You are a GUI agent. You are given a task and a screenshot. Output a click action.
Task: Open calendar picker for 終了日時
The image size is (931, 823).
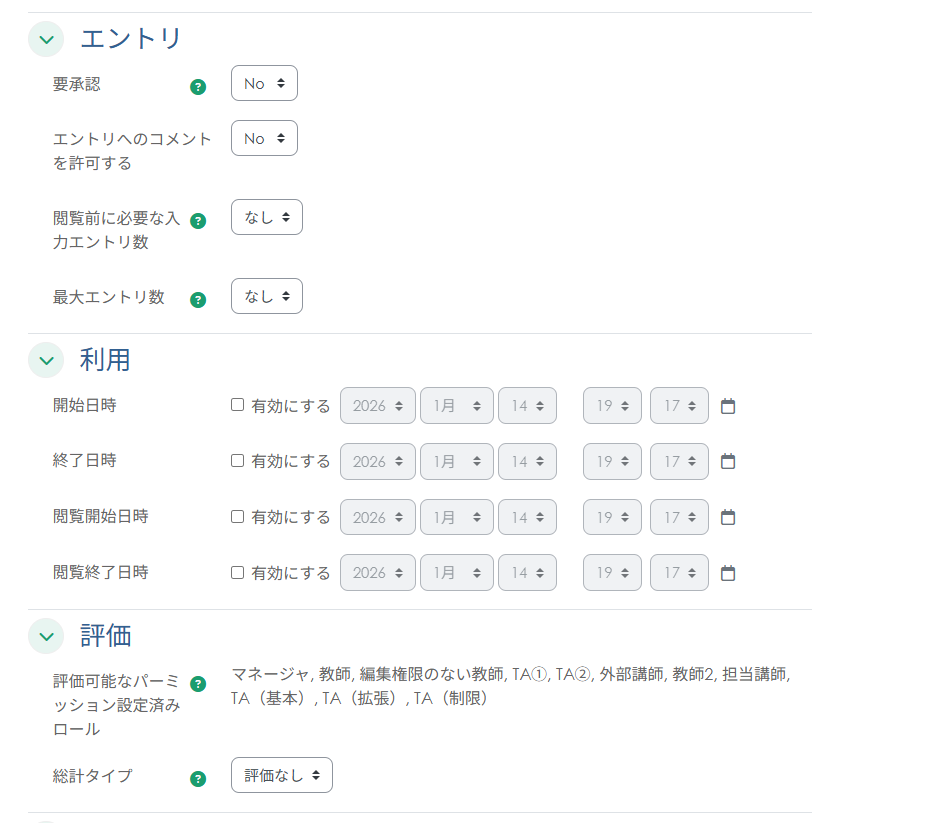(x=728, y=461)
